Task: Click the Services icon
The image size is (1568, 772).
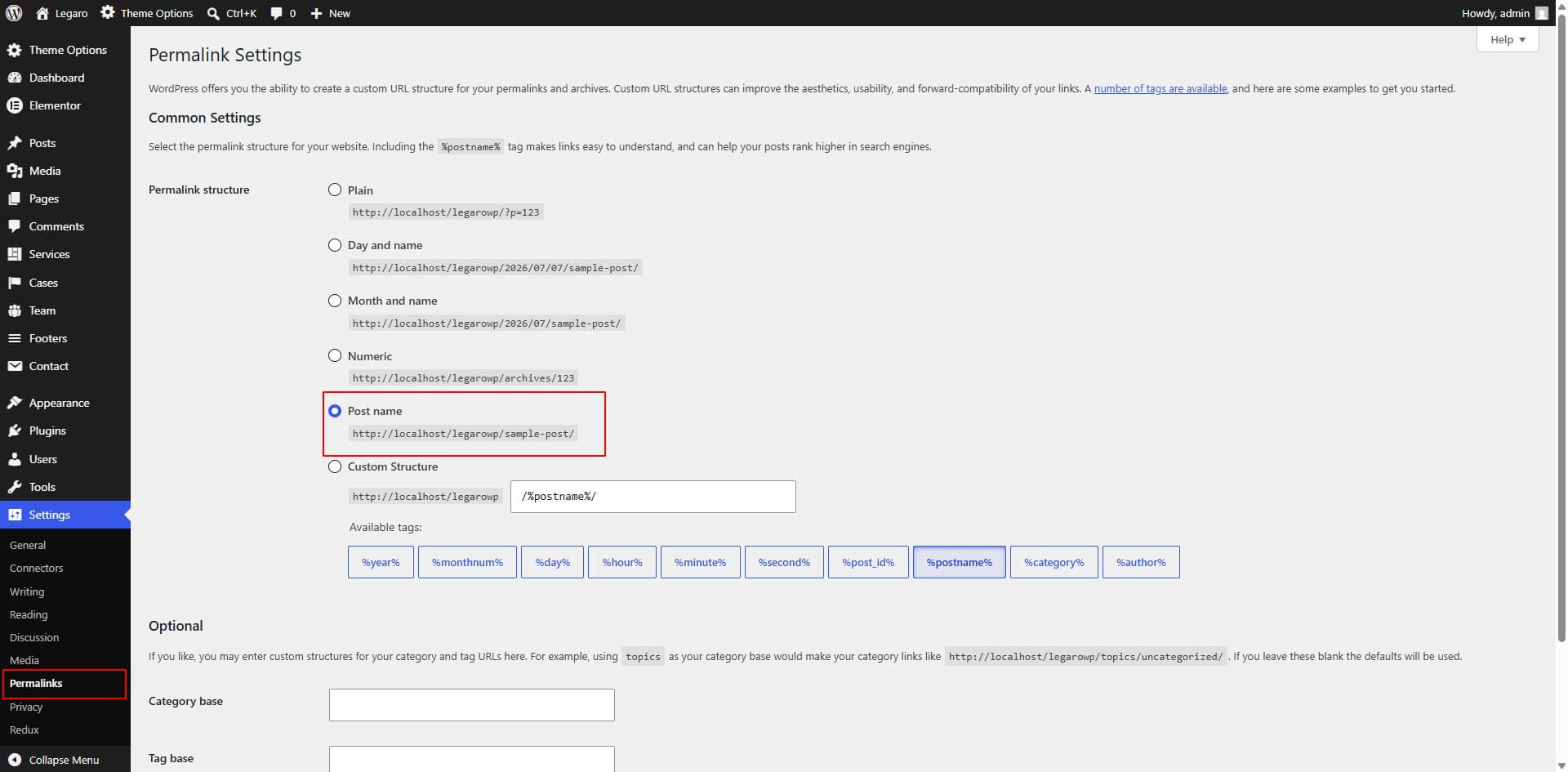Action: tap(15, 254)
